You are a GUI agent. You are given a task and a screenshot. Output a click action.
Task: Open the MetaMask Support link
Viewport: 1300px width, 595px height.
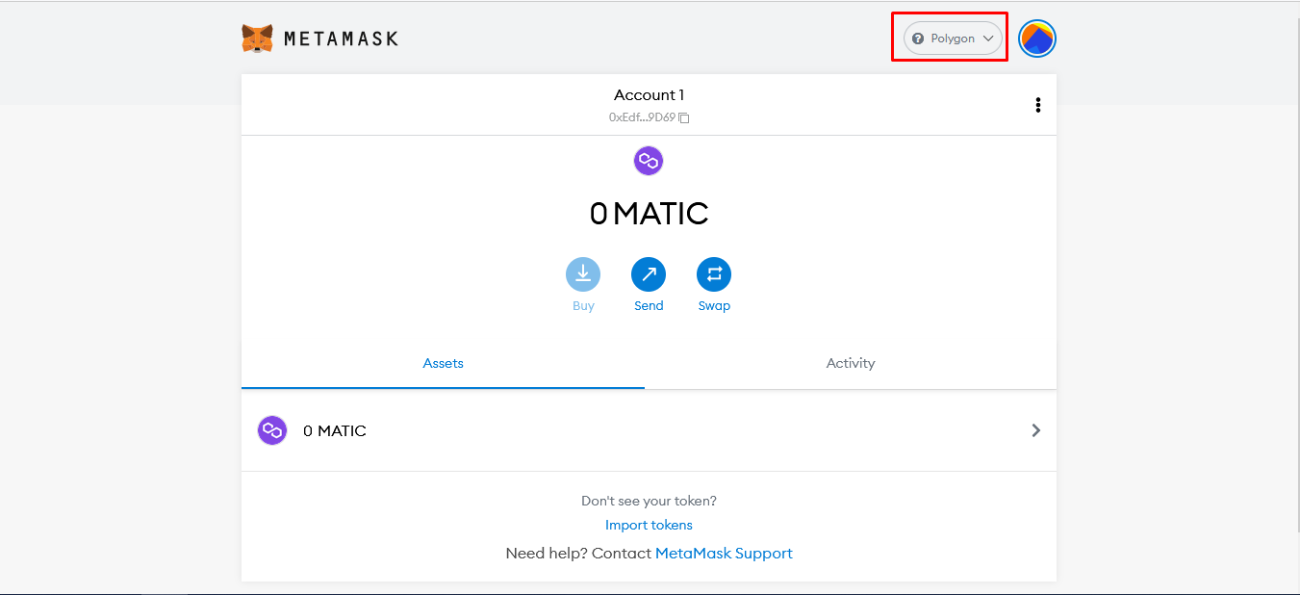tap(723, 553)
